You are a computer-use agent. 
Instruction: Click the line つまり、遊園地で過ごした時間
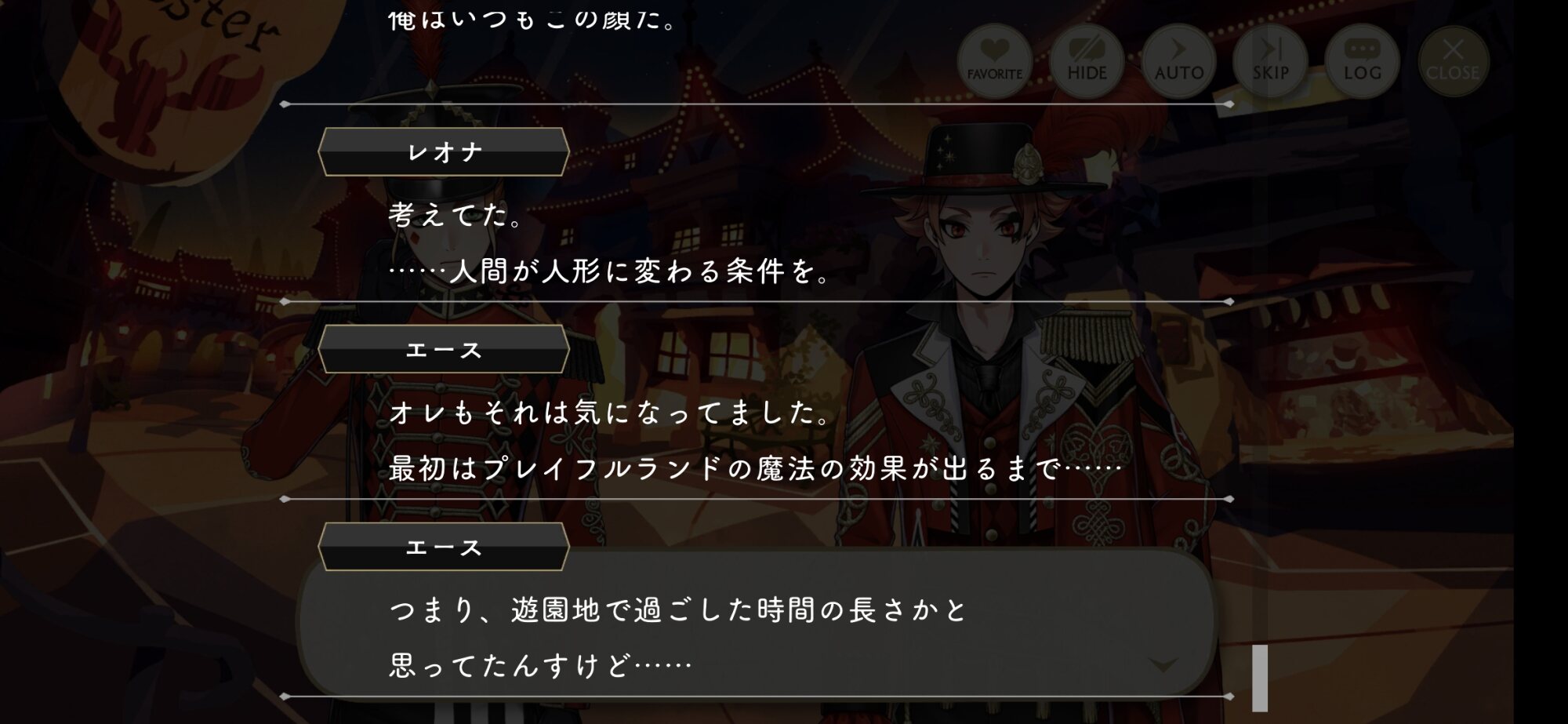(x=679, y=610)
